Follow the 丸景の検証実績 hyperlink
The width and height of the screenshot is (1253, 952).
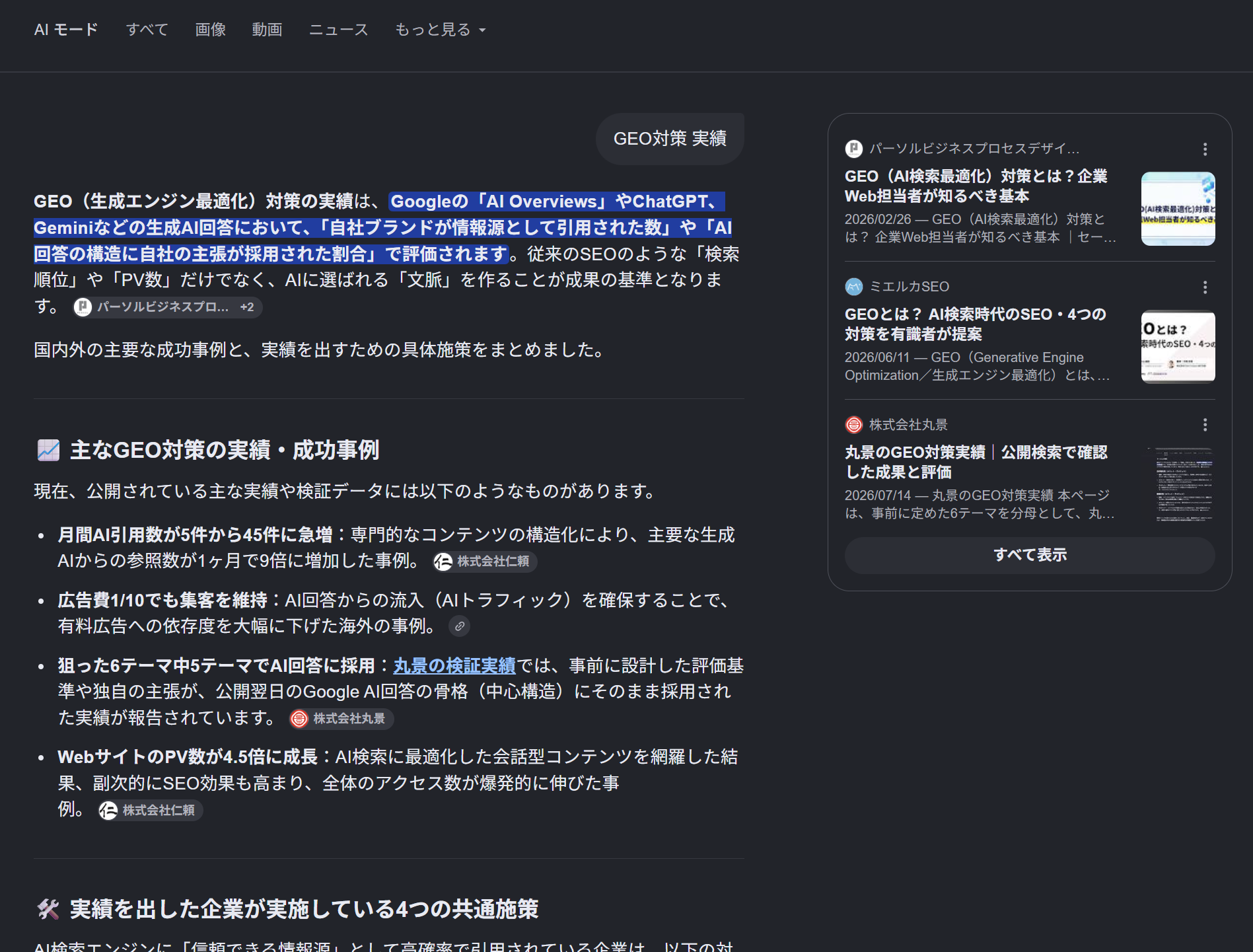454,665
